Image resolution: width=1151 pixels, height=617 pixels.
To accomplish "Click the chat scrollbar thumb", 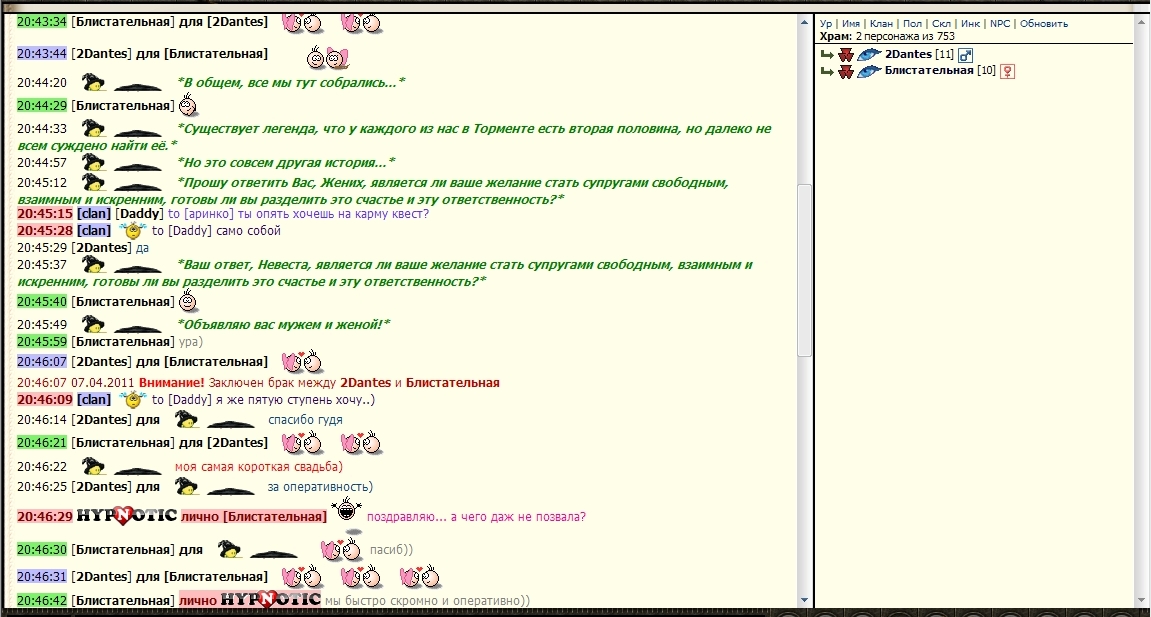I will (x=804, y=270).
